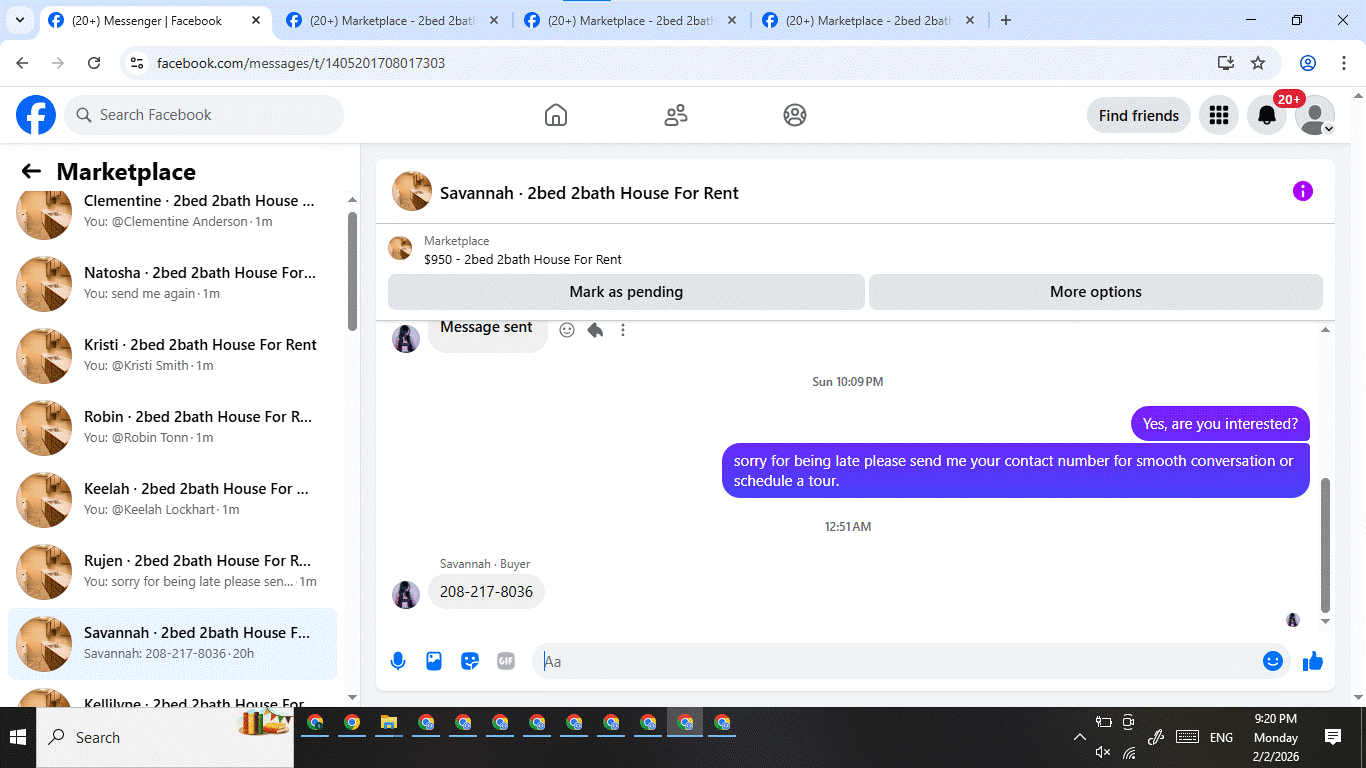Toggle muted volume icon in tray
This screenshot has width=1366, height=768.
coord(1103,752)
